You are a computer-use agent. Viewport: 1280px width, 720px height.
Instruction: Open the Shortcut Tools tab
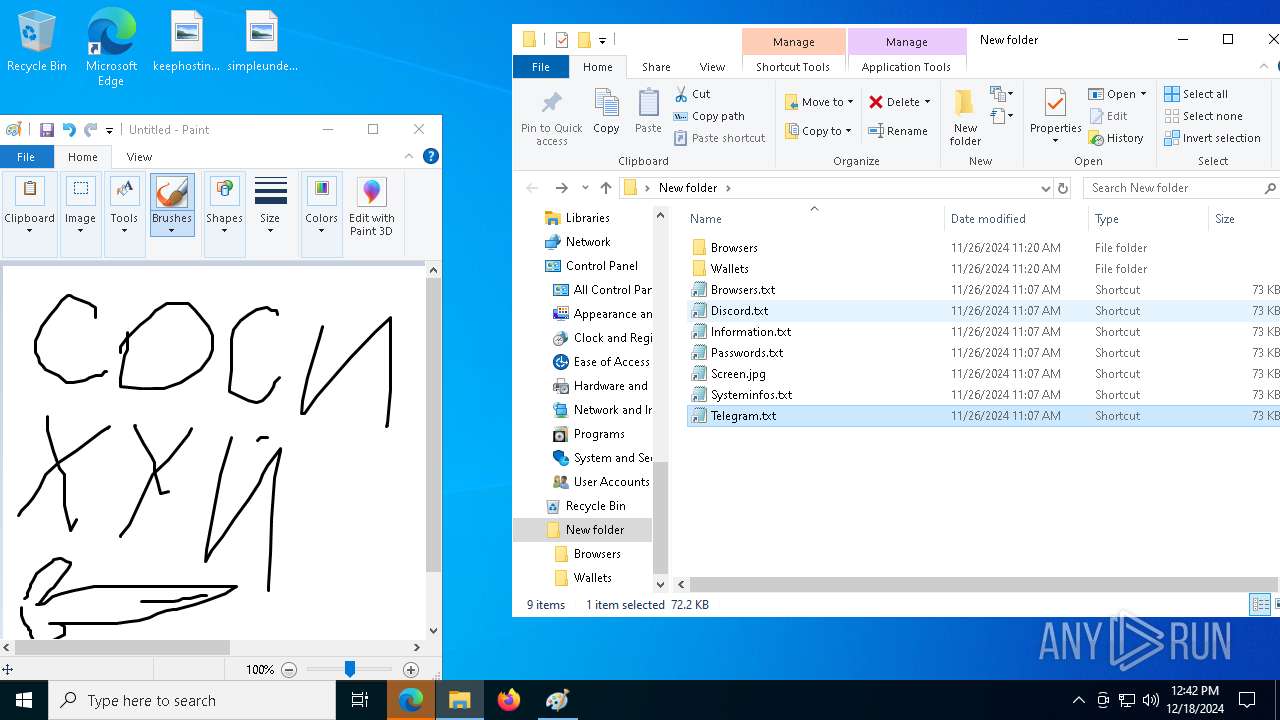[793, 67]
